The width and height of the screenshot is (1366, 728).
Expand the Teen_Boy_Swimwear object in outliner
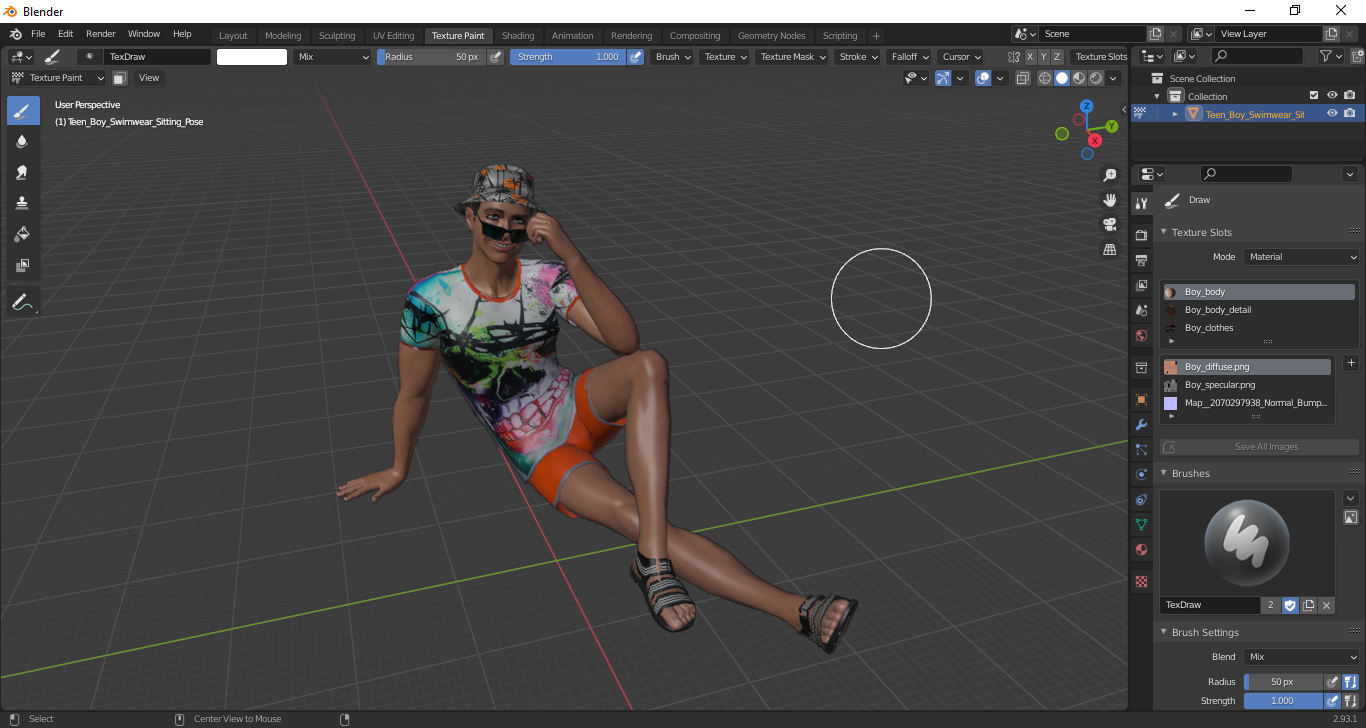coord(1176,114)
